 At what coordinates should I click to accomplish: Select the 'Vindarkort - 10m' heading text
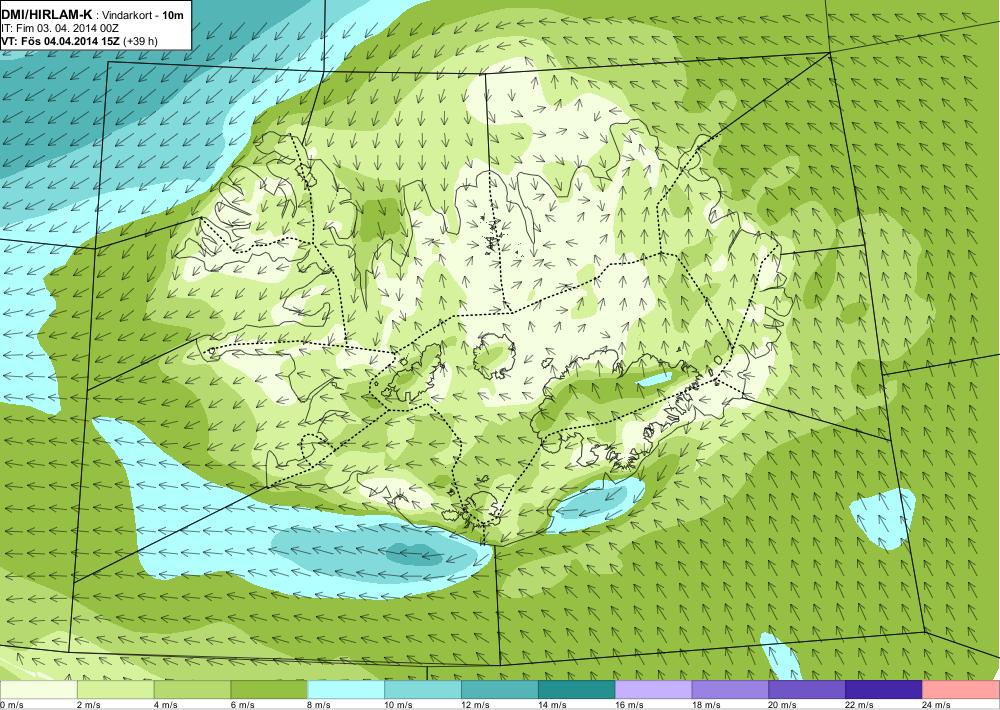click(x=143, y=14)
